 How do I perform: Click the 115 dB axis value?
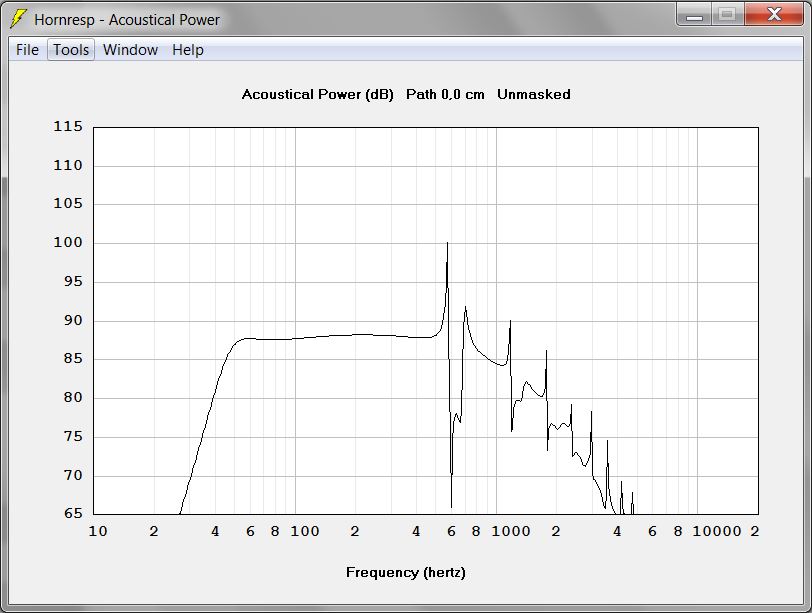point(68,126)
